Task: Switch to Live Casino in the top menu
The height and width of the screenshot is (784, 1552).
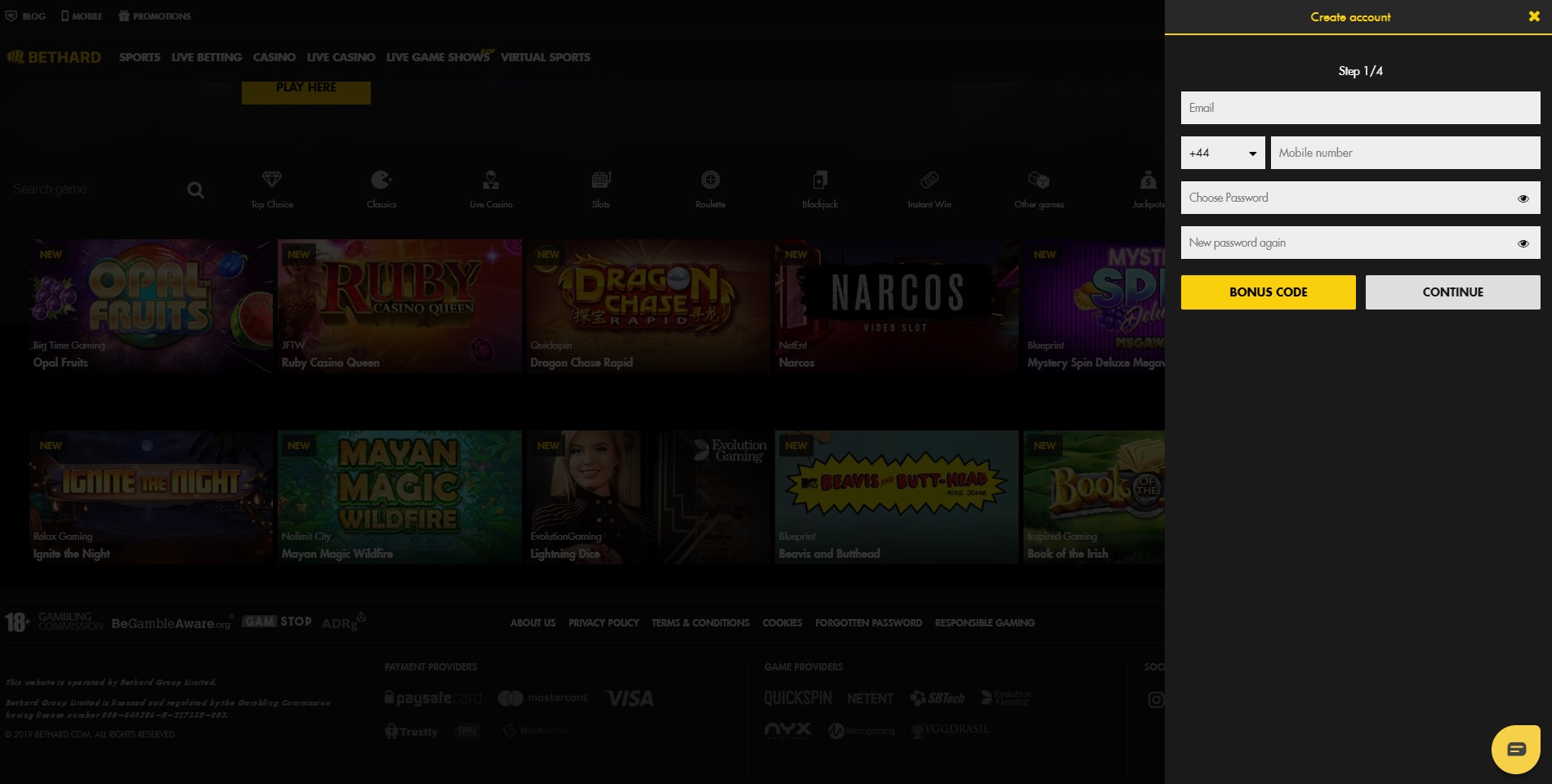Action: click(341, 57)
